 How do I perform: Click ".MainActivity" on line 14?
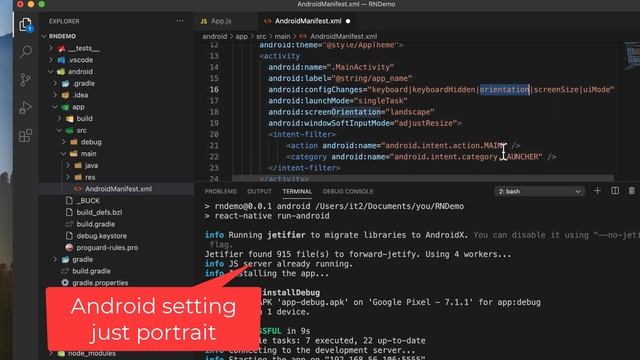click(361, 67)
